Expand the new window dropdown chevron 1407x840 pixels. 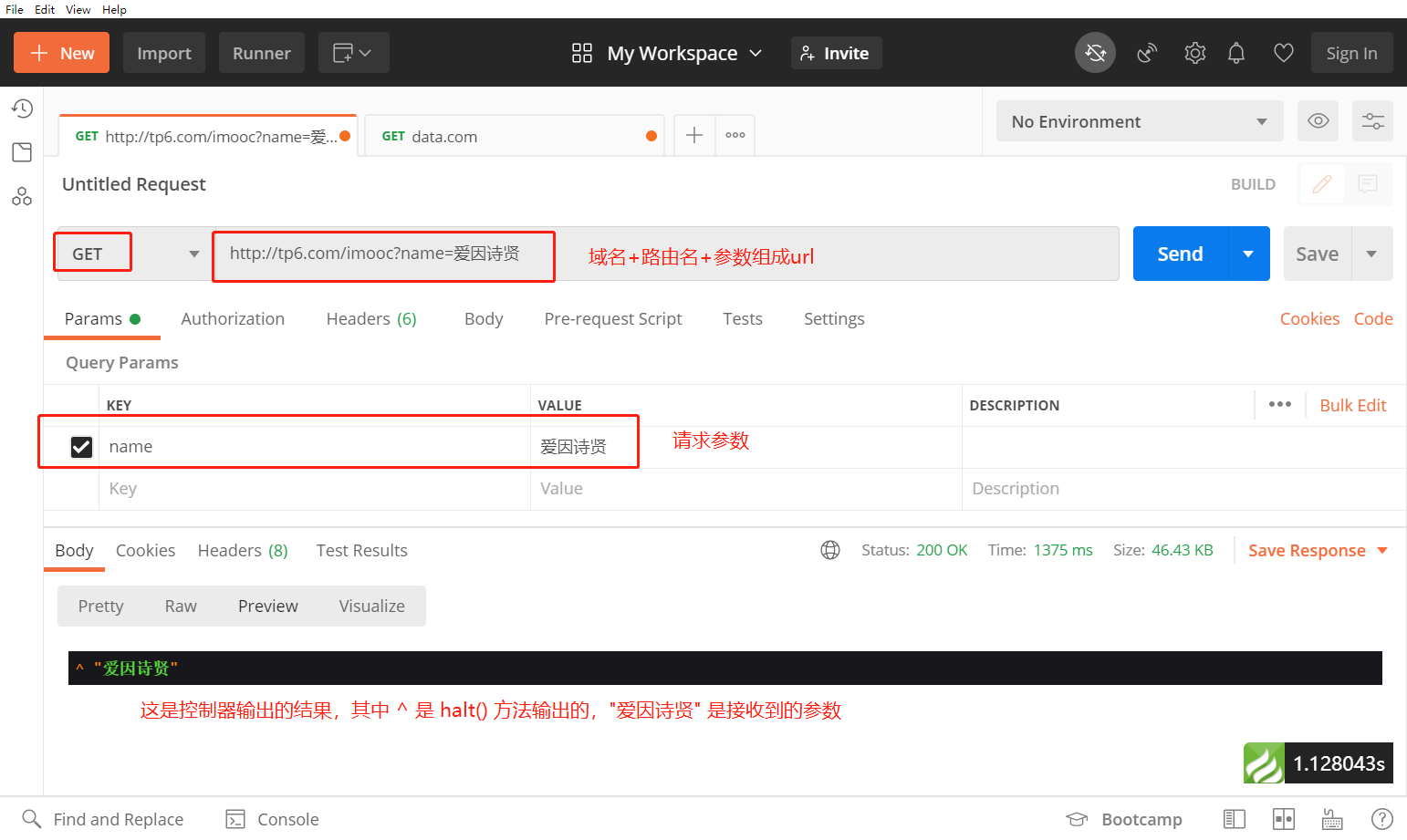[x=365, y=53]
